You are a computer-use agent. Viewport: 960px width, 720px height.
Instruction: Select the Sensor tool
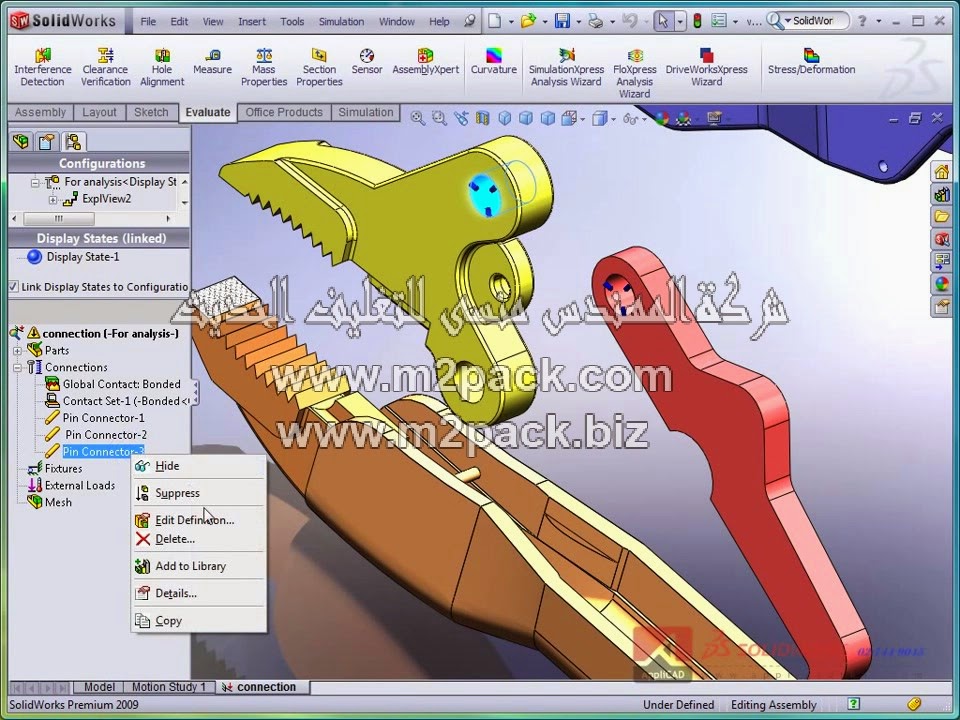click(x=367, y=62)
